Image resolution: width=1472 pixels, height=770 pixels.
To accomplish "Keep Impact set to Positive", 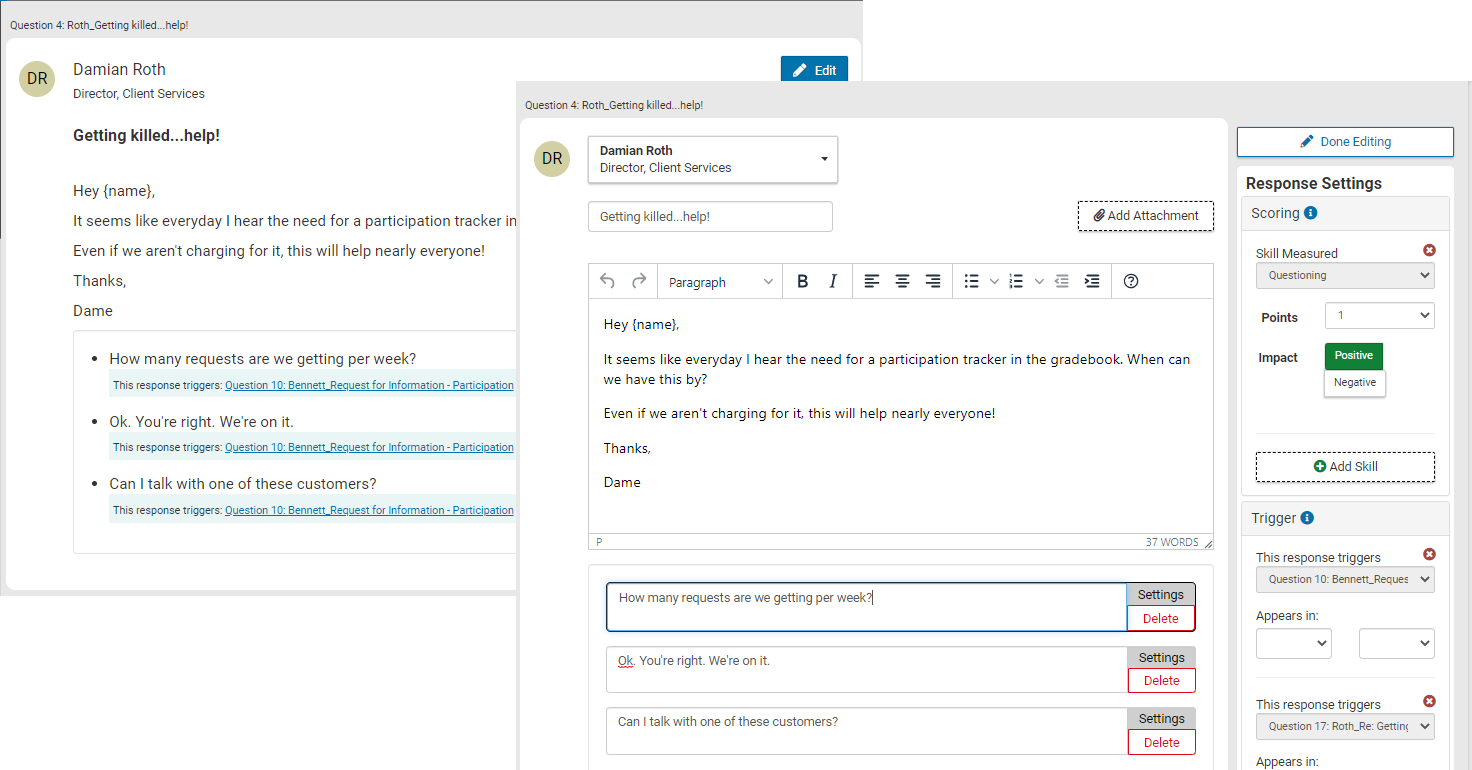I will click(1353, 355).
